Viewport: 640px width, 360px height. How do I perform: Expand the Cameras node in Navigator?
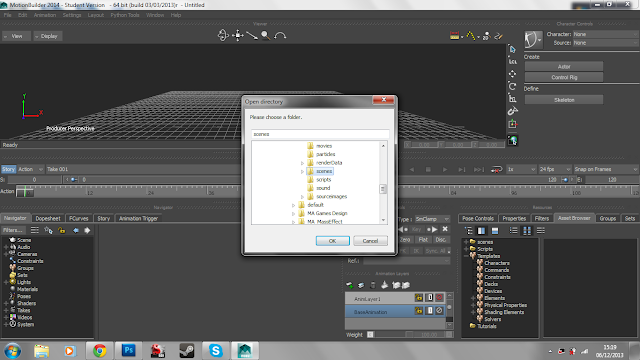click(x=6, y=254)
